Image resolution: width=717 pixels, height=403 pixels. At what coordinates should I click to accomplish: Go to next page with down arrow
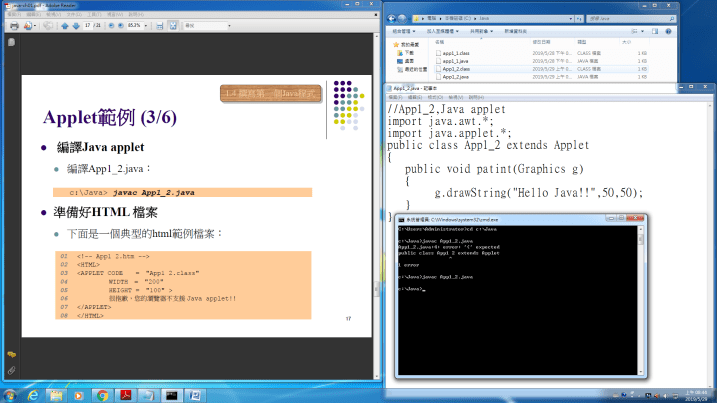76,26
